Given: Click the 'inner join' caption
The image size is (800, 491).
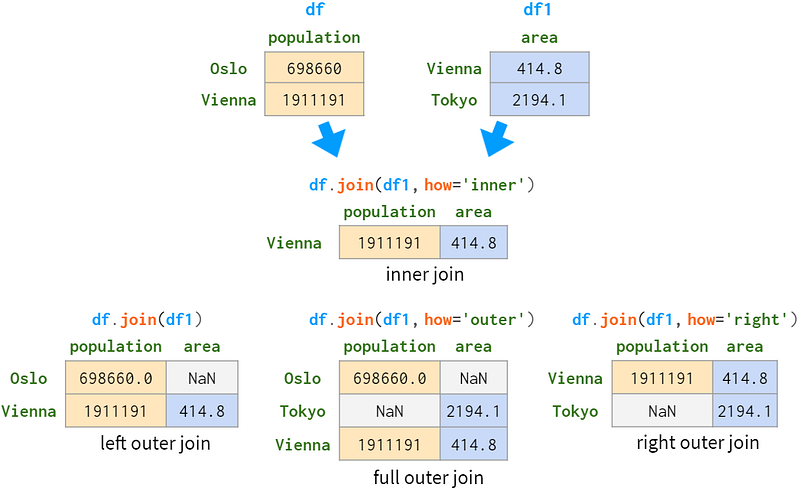Looking at the screenshot, I should [x=425, y=275].
